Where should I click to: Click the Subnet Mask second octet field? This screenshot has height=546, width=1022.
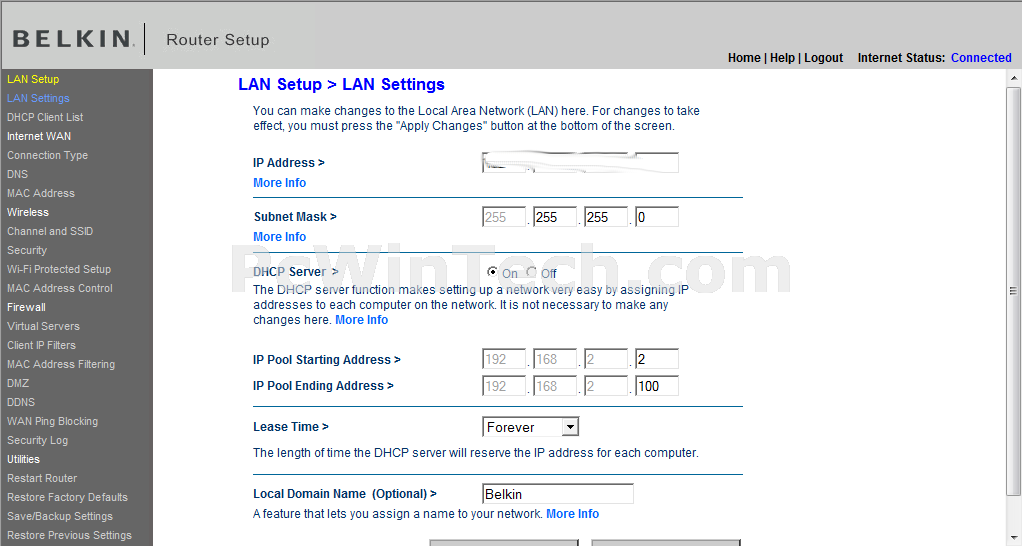[x=555, y=217]
